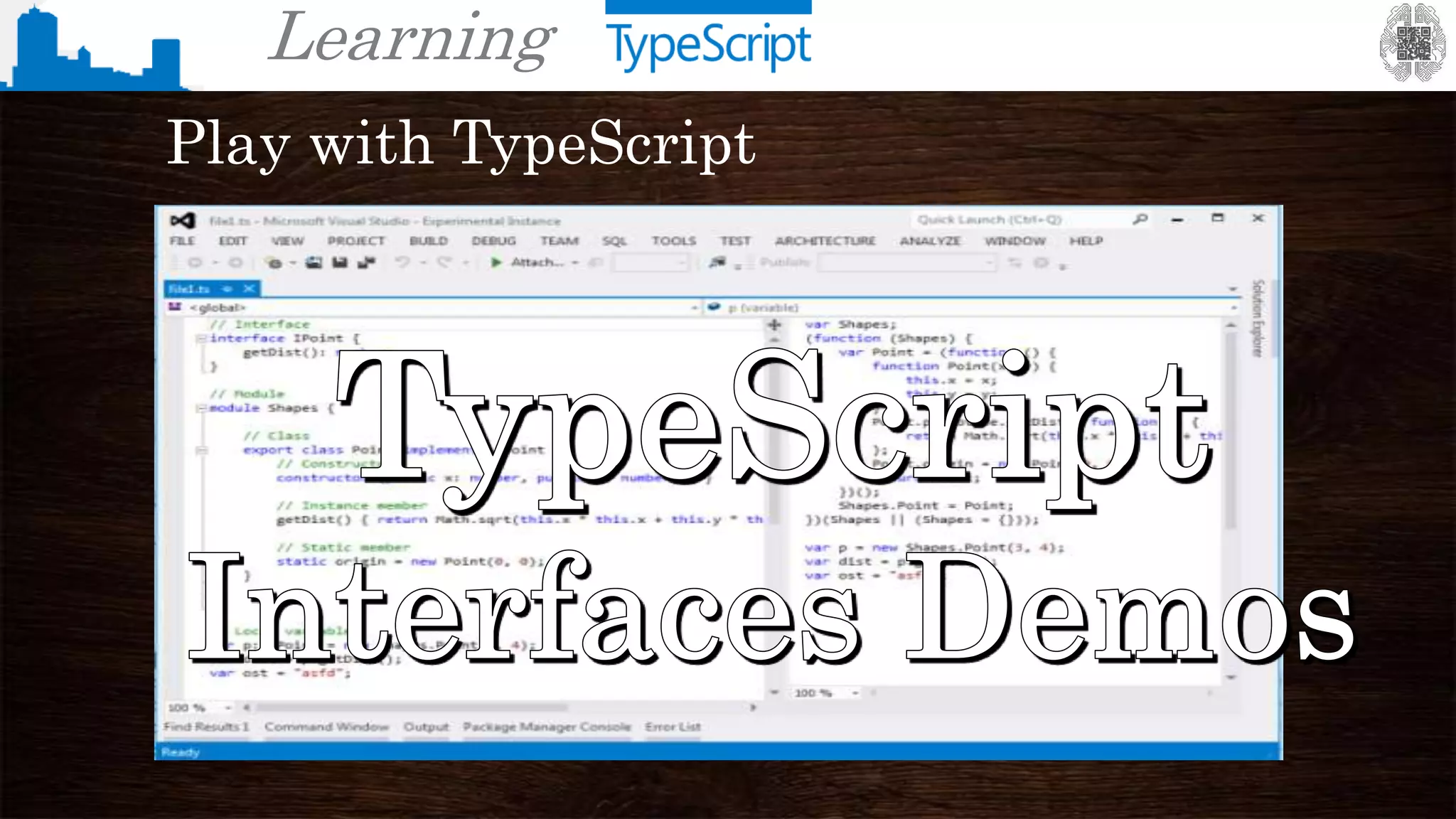This screenshot has width=1456, height=819.
Task: Click the Quick Launch search magnifier icon
Action: click(x=1140, y=219)
